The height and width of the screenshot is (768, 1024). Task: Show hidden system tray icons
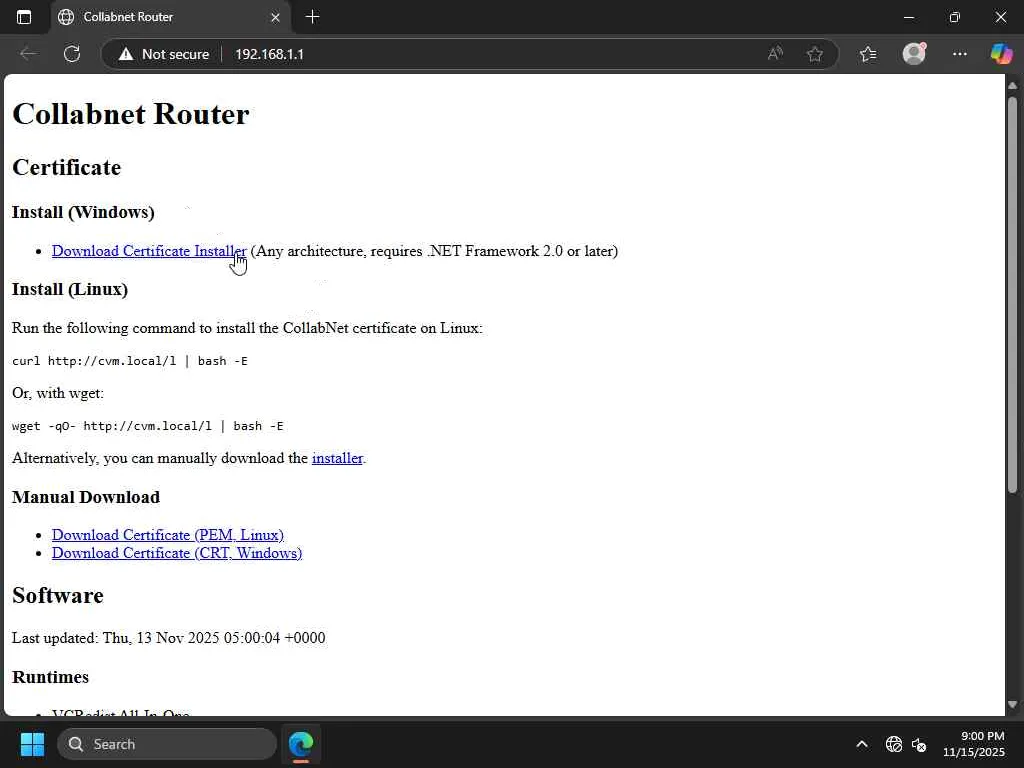tap(862, 744)
